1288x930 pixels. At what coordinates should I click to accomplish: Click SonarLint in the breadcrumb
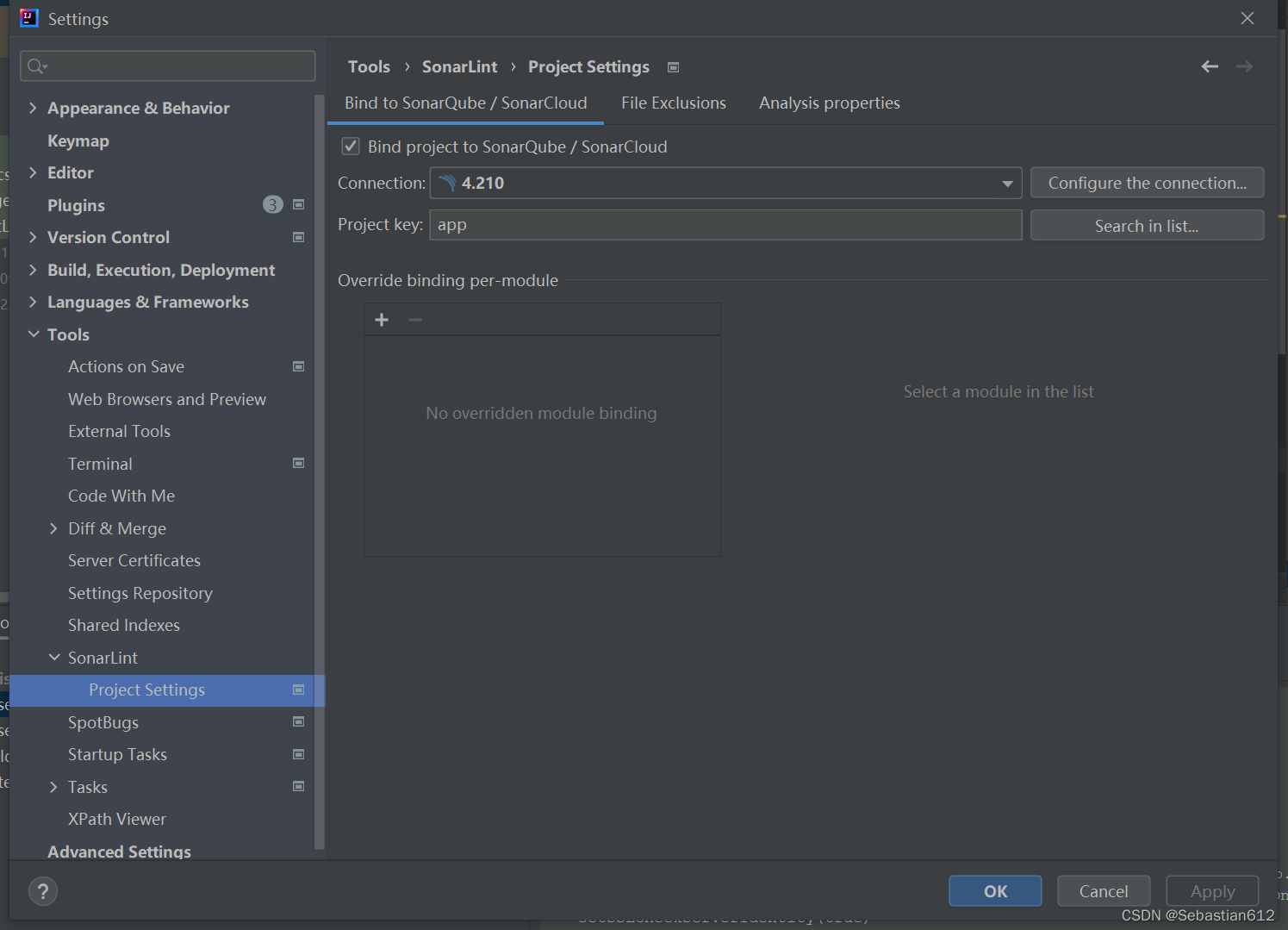tap(459, 66)
